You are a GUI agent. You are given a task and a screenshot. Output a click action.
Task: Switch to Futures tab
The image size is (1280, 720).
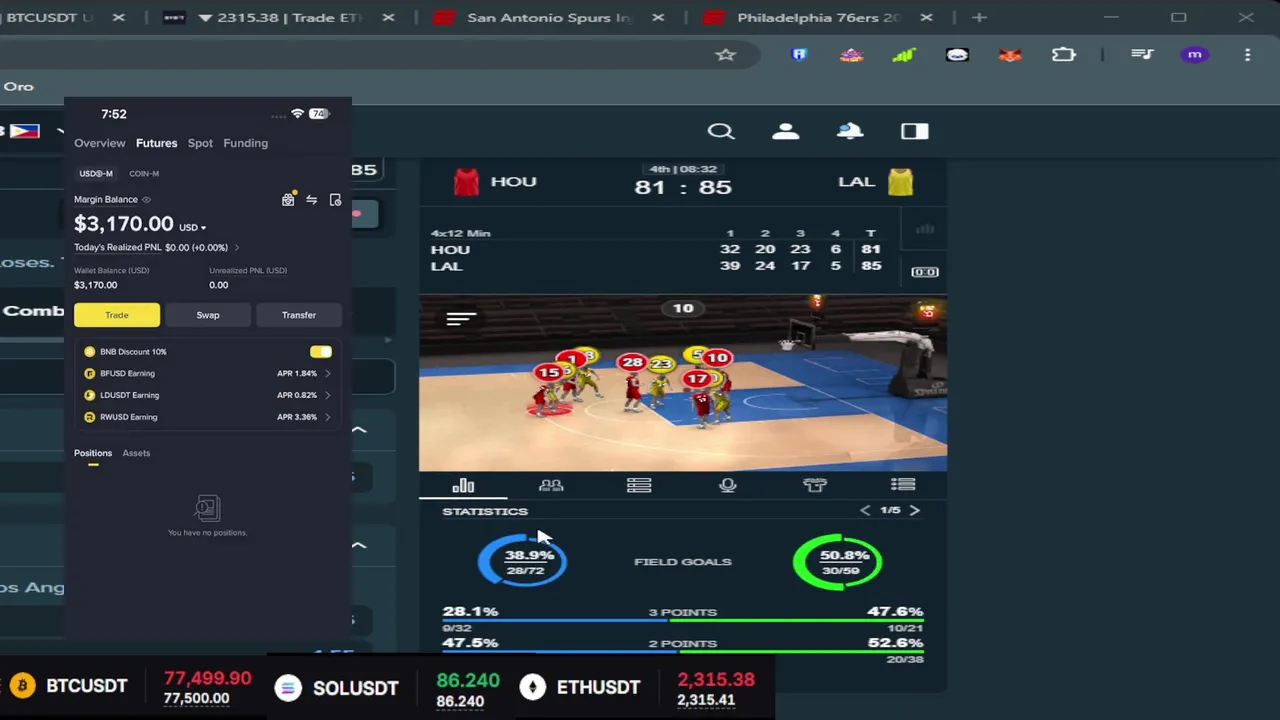(x=156, y=143)
